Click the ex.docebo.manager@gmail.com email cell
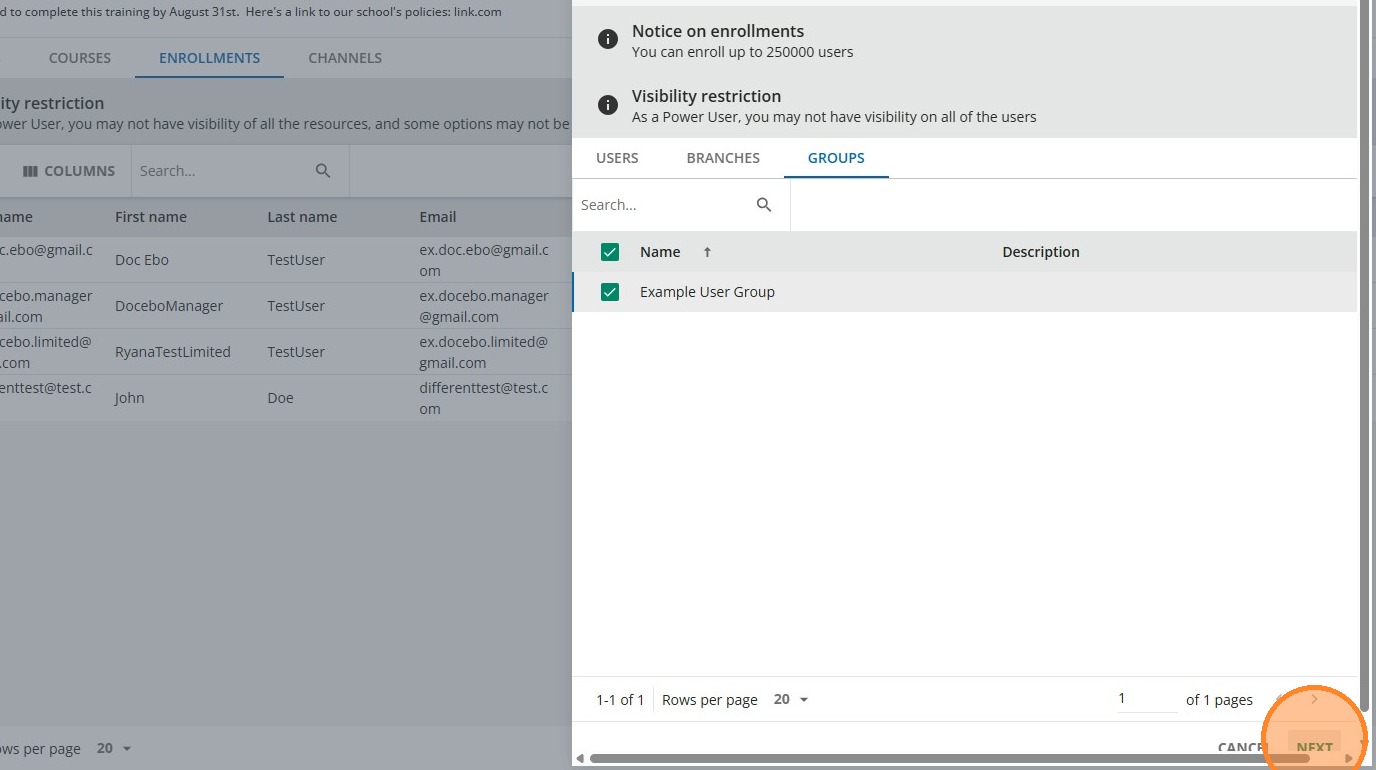Viewport: 1376px width, 770px height. [x=484, y=306]
